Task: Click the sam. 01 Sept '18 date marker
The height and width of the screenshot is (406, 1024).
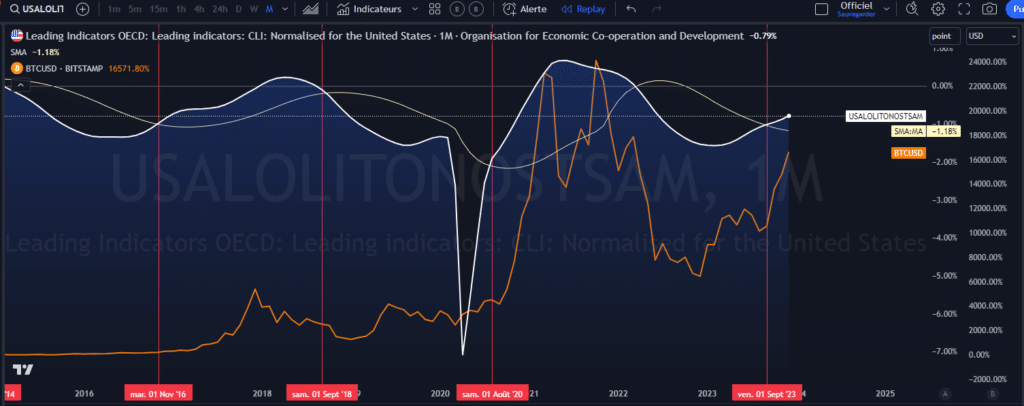Action: 322,394
